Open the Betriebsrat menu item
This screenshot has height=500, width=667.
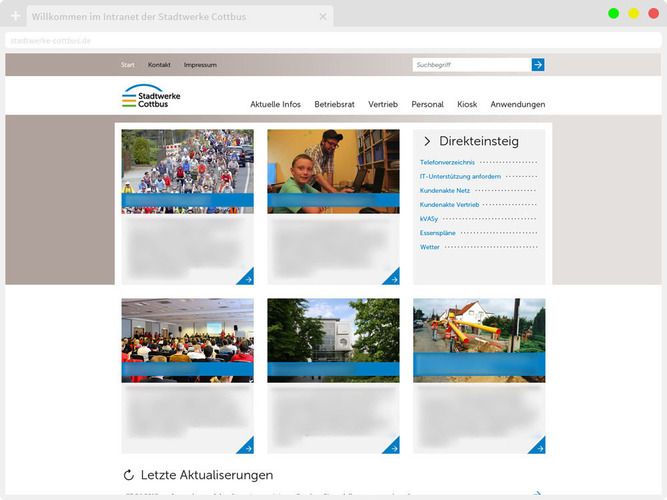coord(334,105)
